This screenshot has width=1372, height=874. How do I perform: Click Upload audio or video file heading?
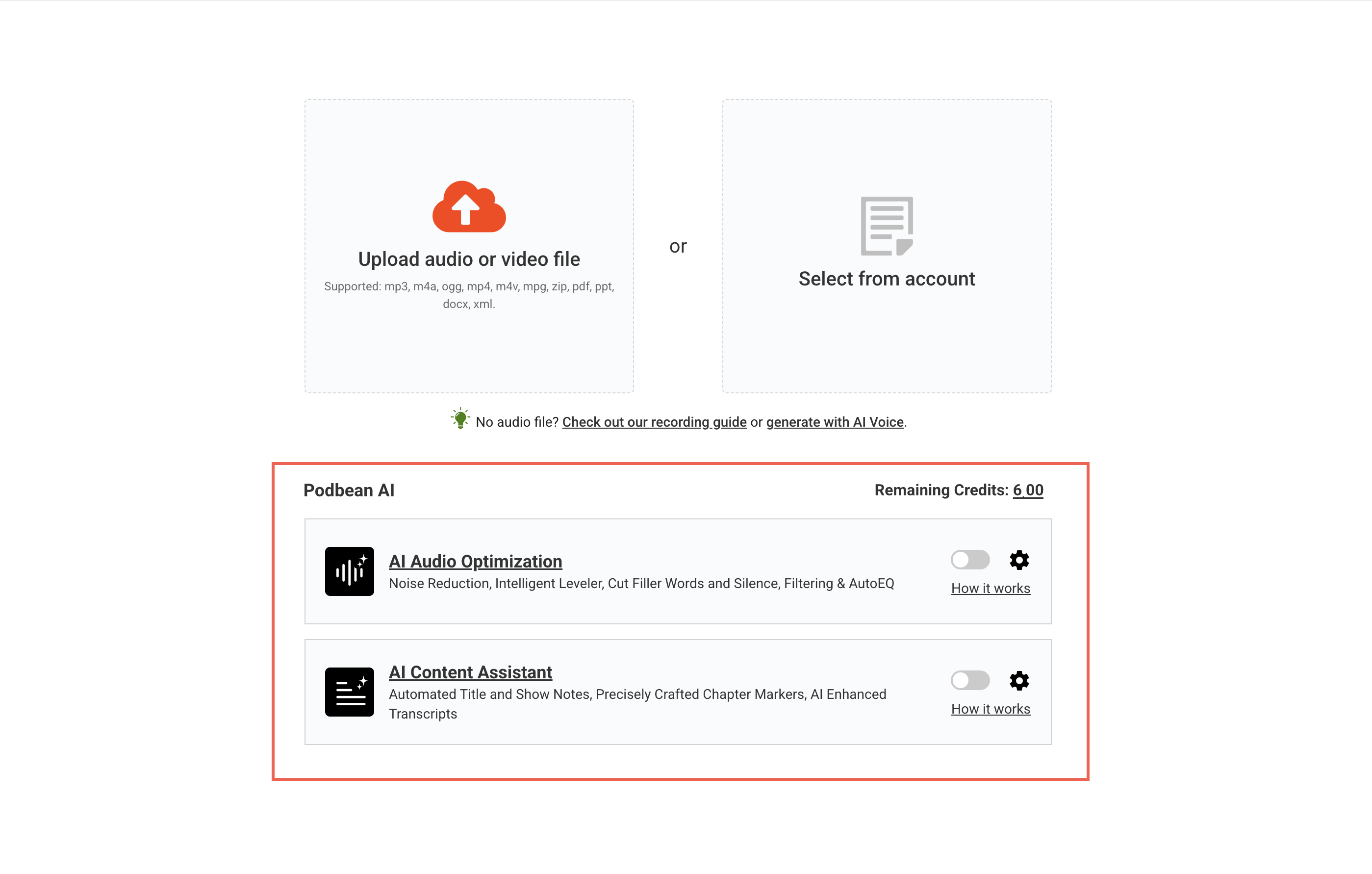[x=468, y=259]
